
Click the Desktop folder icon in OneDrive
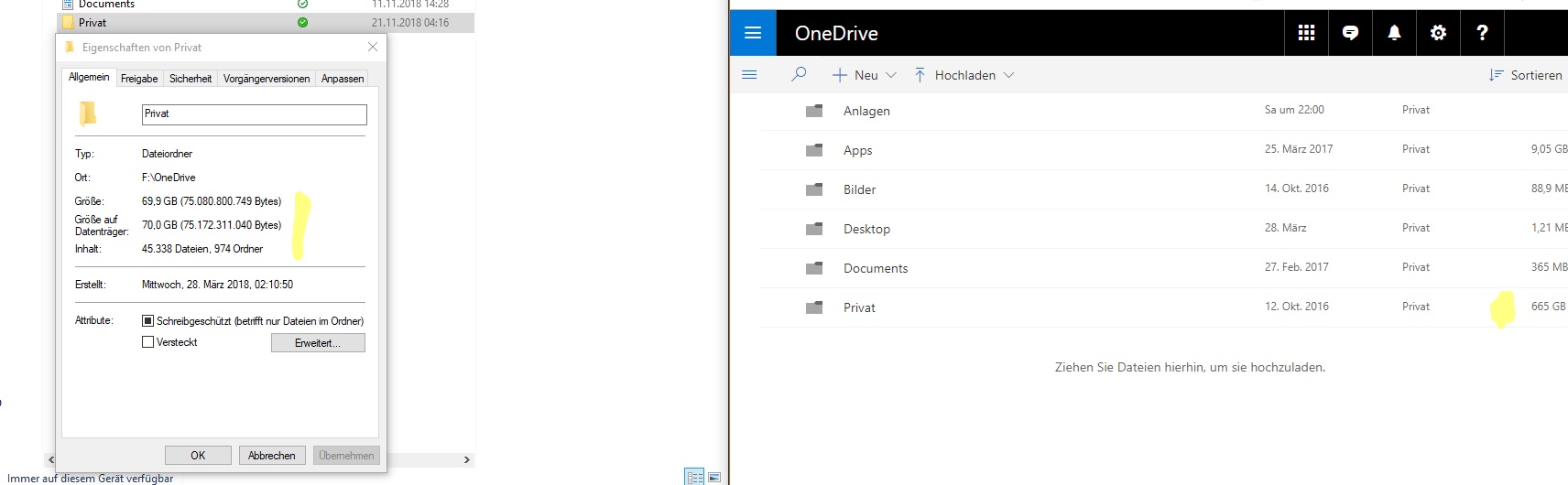point(814,229)
